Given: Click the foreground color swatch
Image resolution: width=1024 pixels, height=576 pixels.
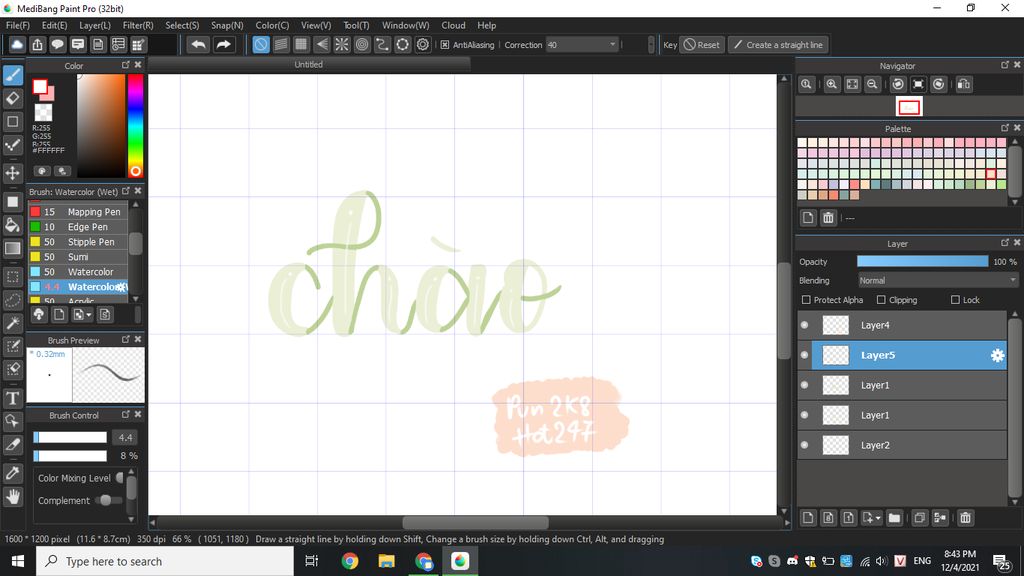Looking at the screenshot, I should (x=40, y=86).
